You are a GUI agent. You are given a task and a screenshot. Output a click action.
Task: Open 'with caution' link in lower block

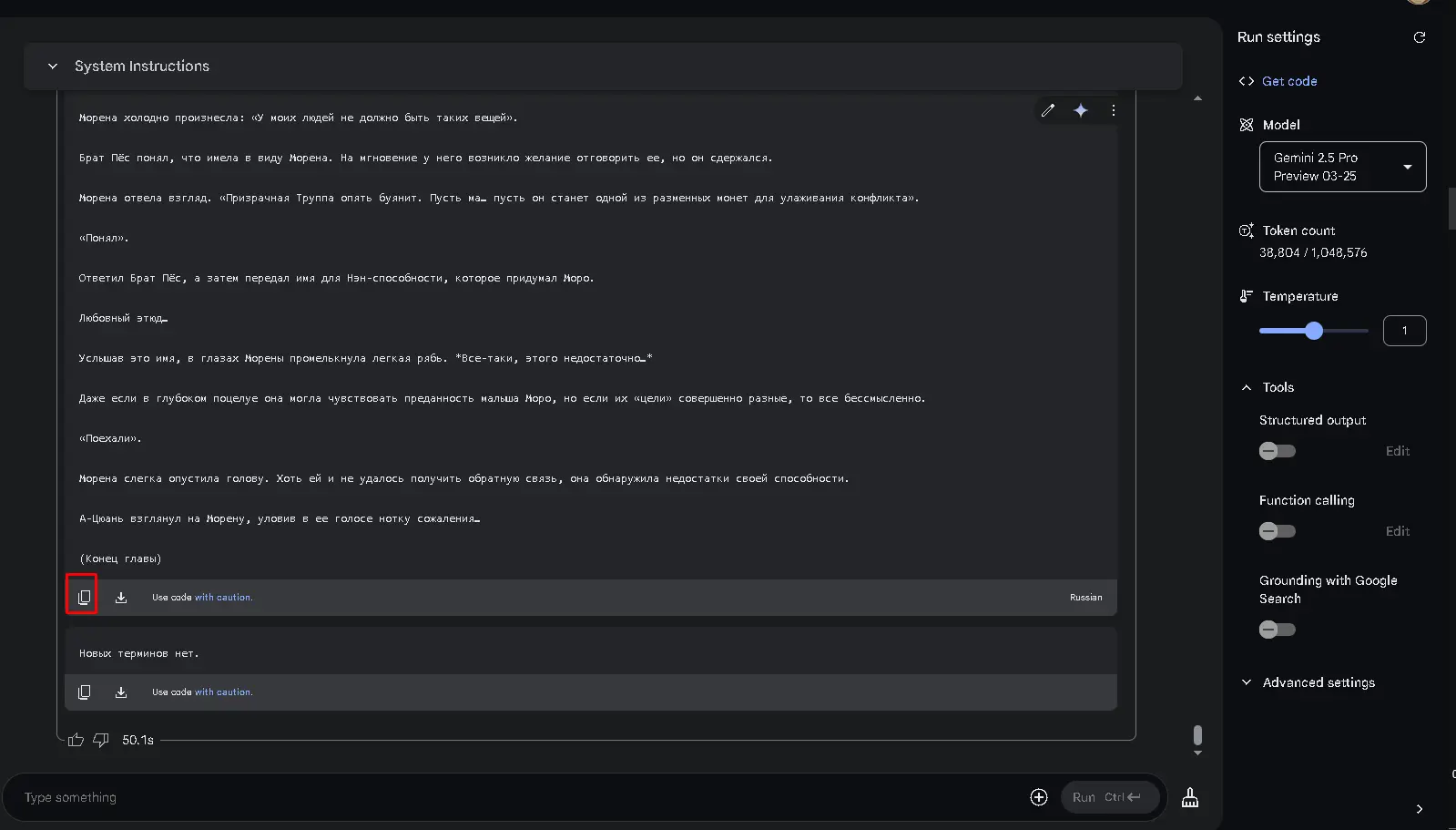coord(223,692)
